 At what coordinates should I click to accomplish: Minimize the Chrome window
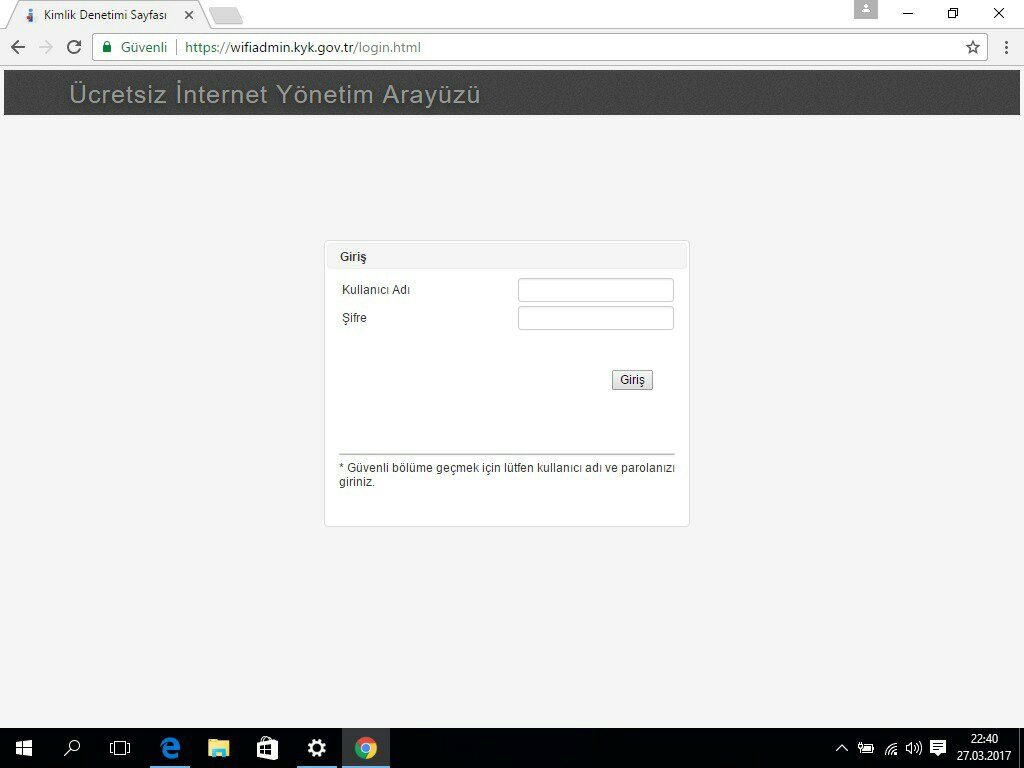pyautogui.click(x=908, y=13)
